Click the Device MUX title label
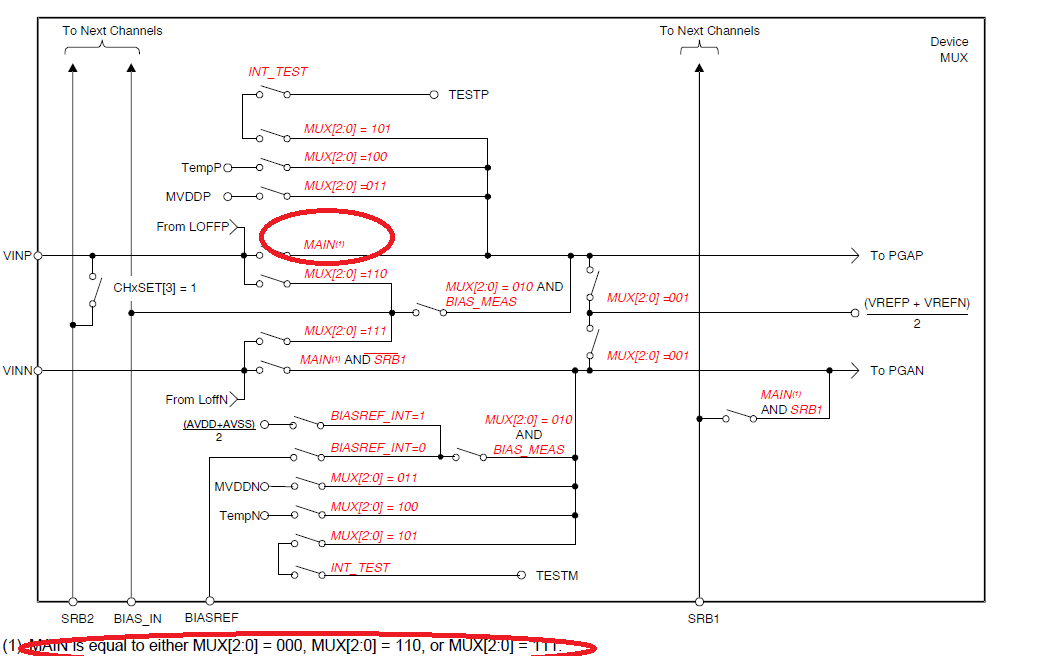This screenshot has height=656, width=1046. click(x=949, y=49)
